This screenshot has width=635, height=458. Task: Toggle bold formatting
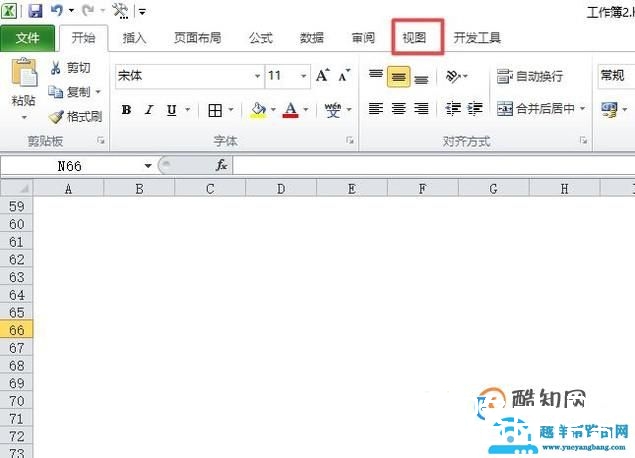126,110
